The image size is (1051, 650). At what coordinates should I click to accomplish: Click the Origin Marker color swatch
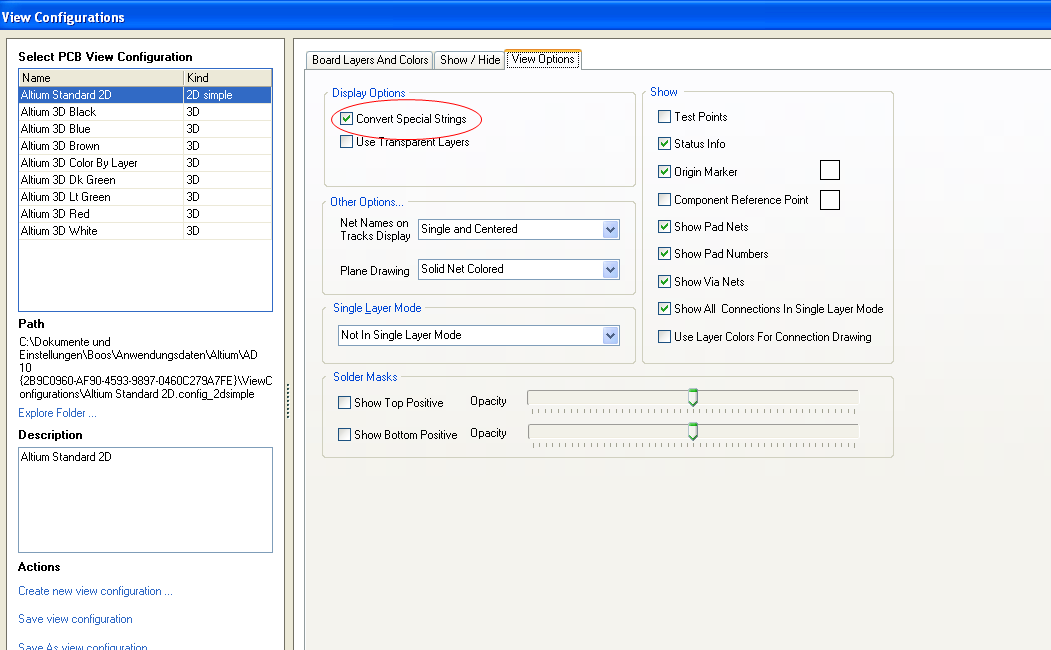pos(830,170)
